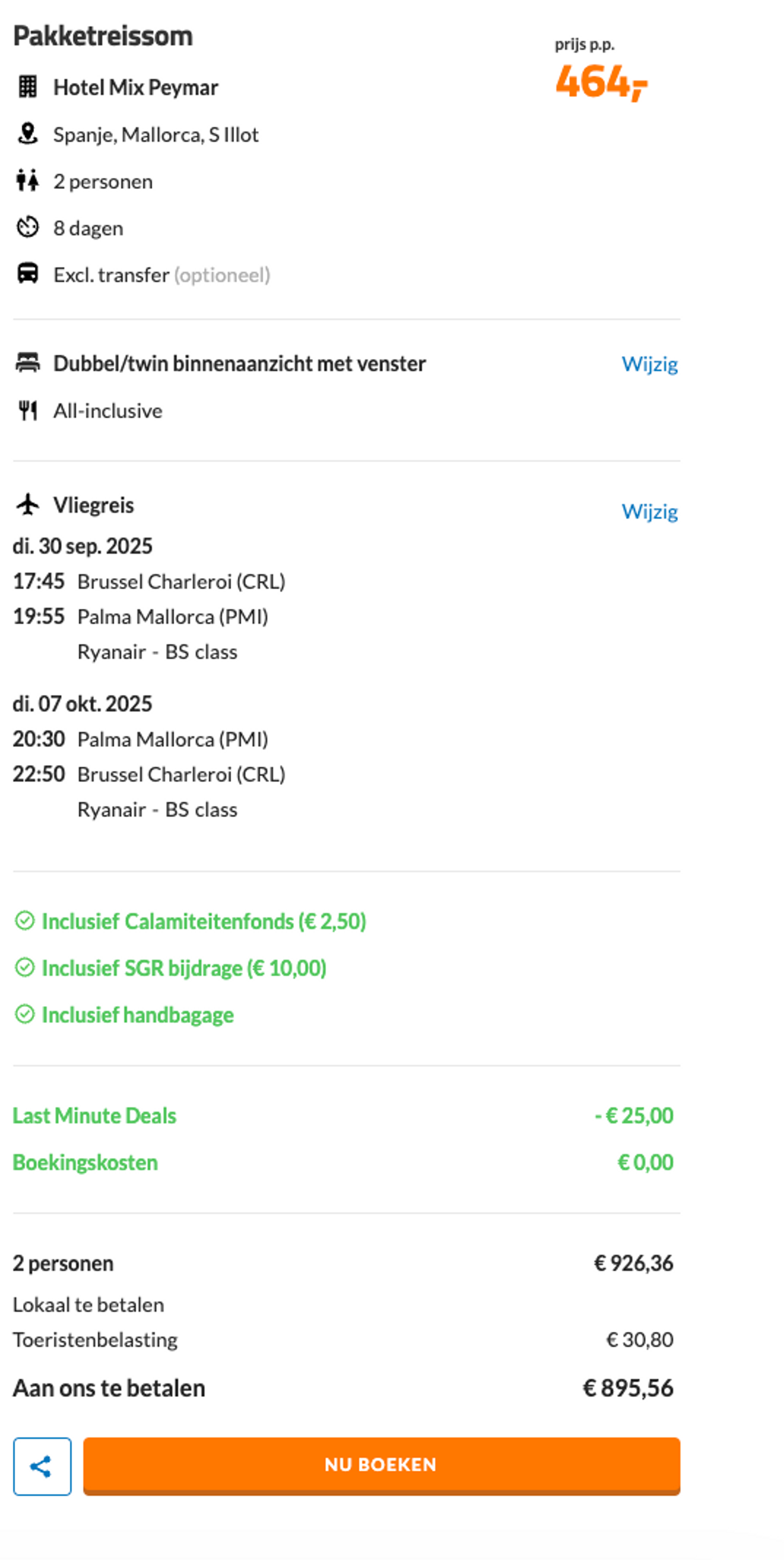784x1560 pixels.
Task: Click the bus transfer icon
Action: point(27,274)
